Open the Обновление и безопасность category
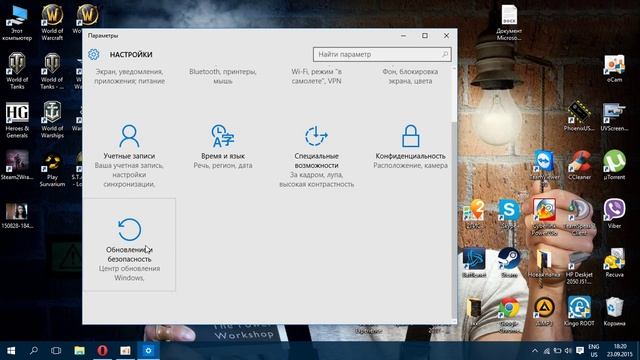Screen dimensions: 640x360 point(129,245)
